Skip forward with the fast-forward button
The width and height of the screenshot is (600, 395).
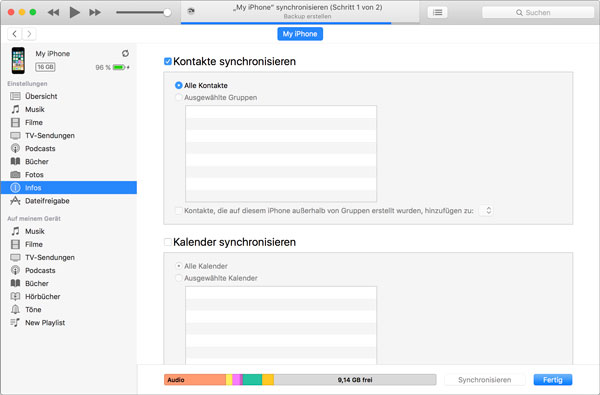[95, 12]
